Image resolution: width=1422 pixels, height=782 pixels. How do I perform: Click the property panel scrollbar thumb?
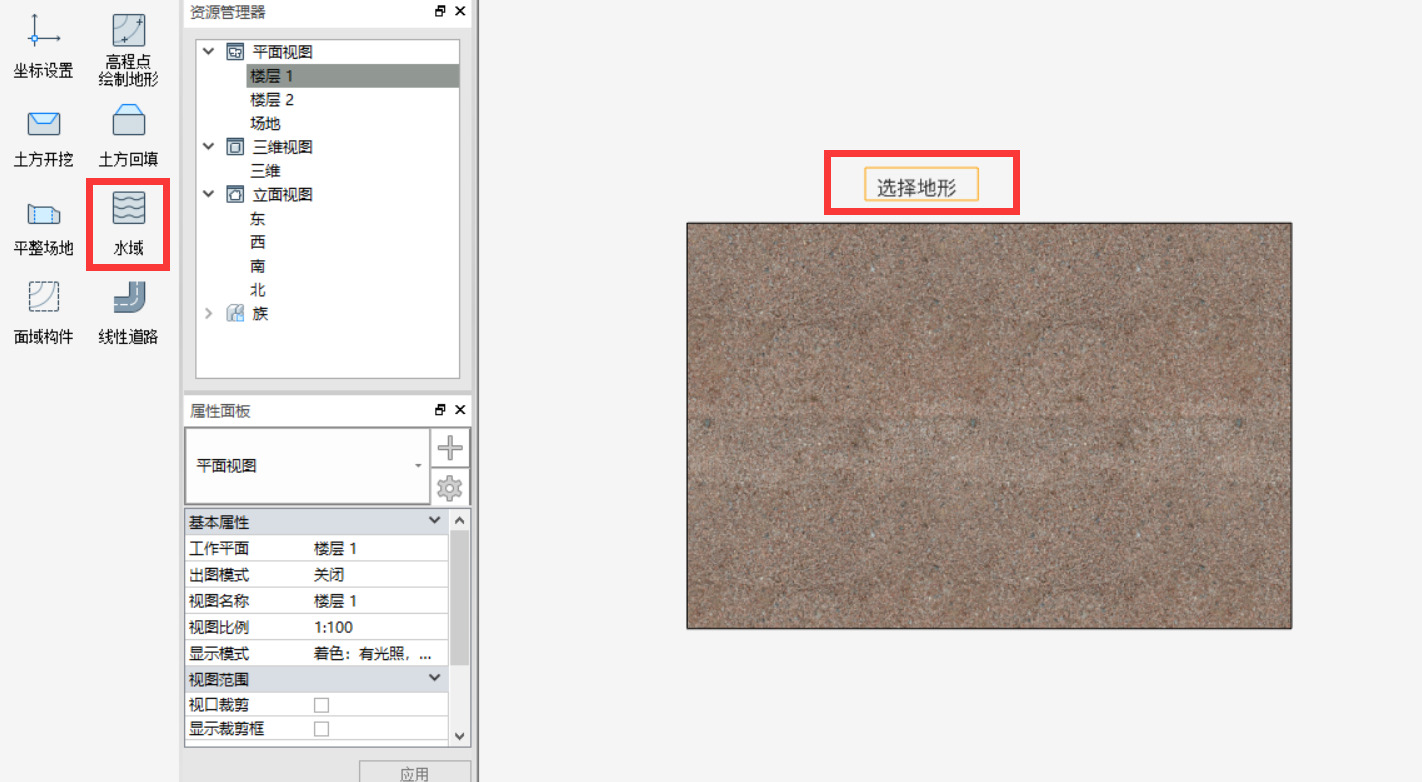pos(459,598)
